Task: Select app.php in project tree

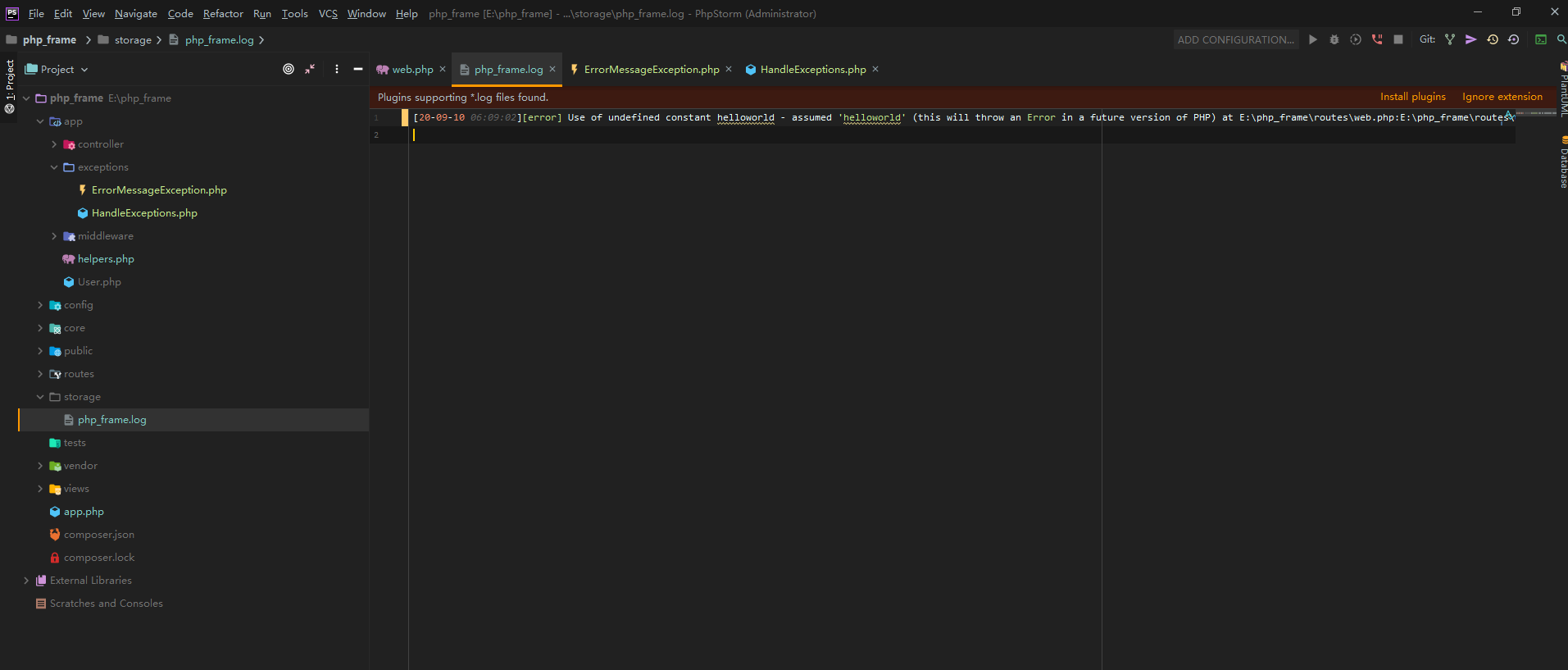Action: tap(84, 512)
